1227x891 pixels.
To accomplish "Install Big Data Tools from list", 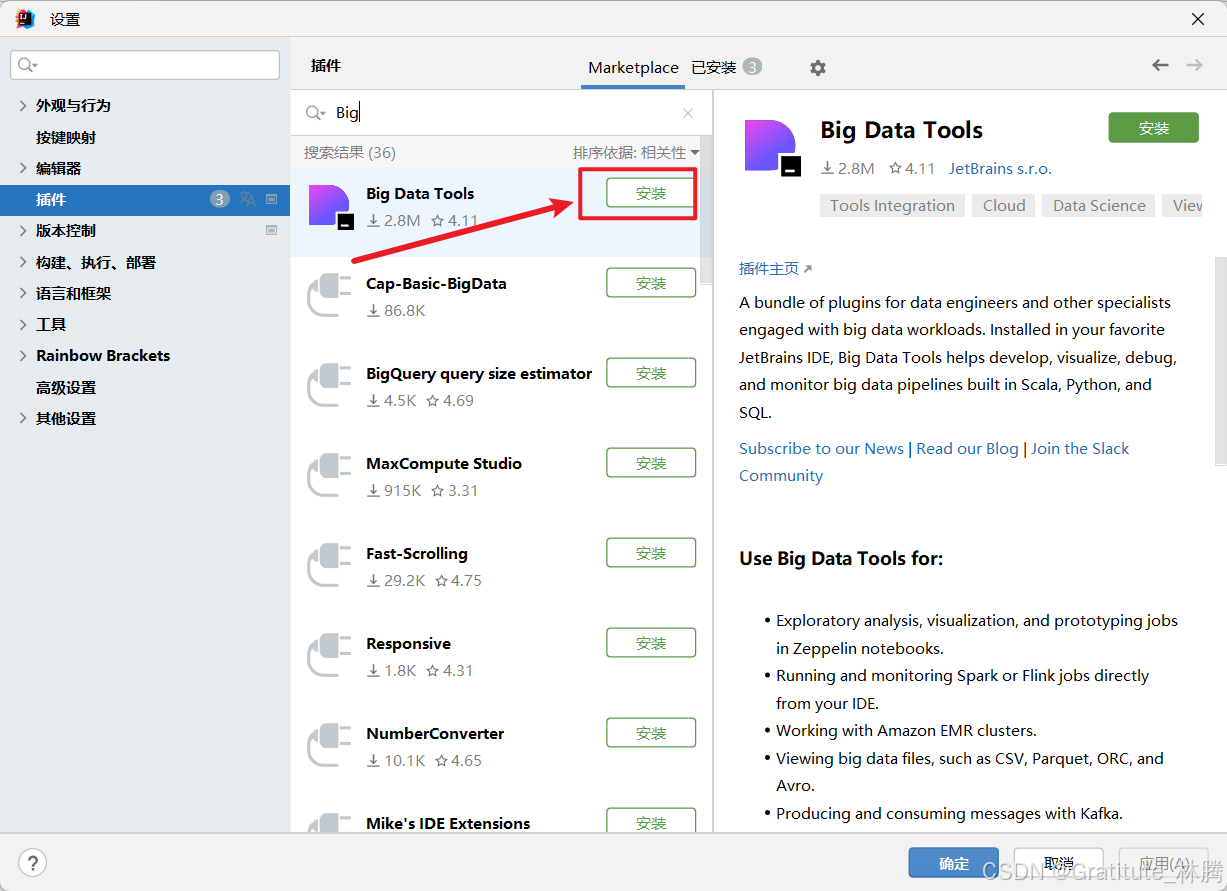I will tap(651, 193).
